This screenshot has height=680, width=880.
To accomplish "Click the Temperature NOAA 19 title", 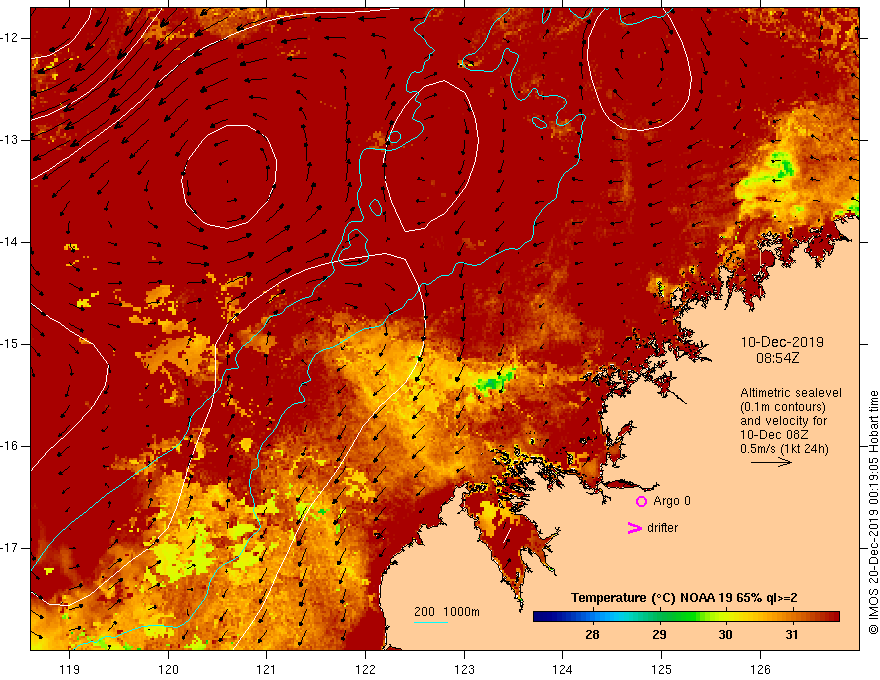I will pyautogui.click(x=684, y=598).
